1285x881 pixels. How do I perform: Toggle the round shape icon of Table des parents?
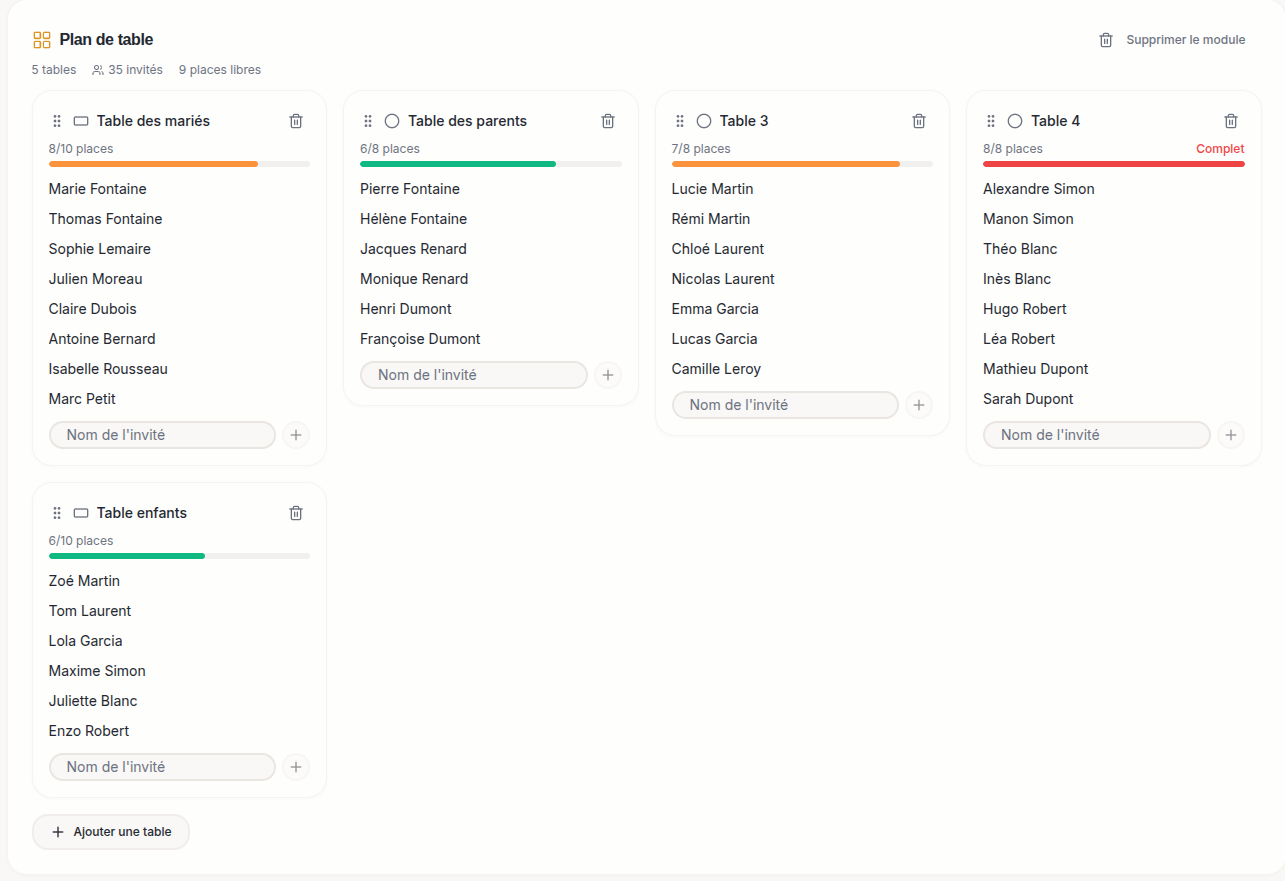(392, 121)
